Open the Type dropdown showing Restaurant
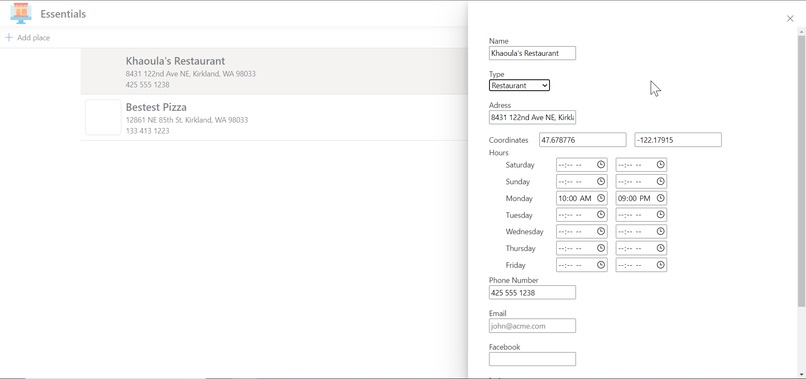 tap(519, 85)
